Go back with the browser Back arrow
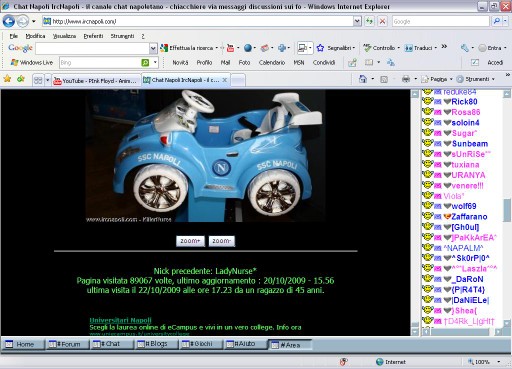Screen dimensions: 512x369 [9, 21]
